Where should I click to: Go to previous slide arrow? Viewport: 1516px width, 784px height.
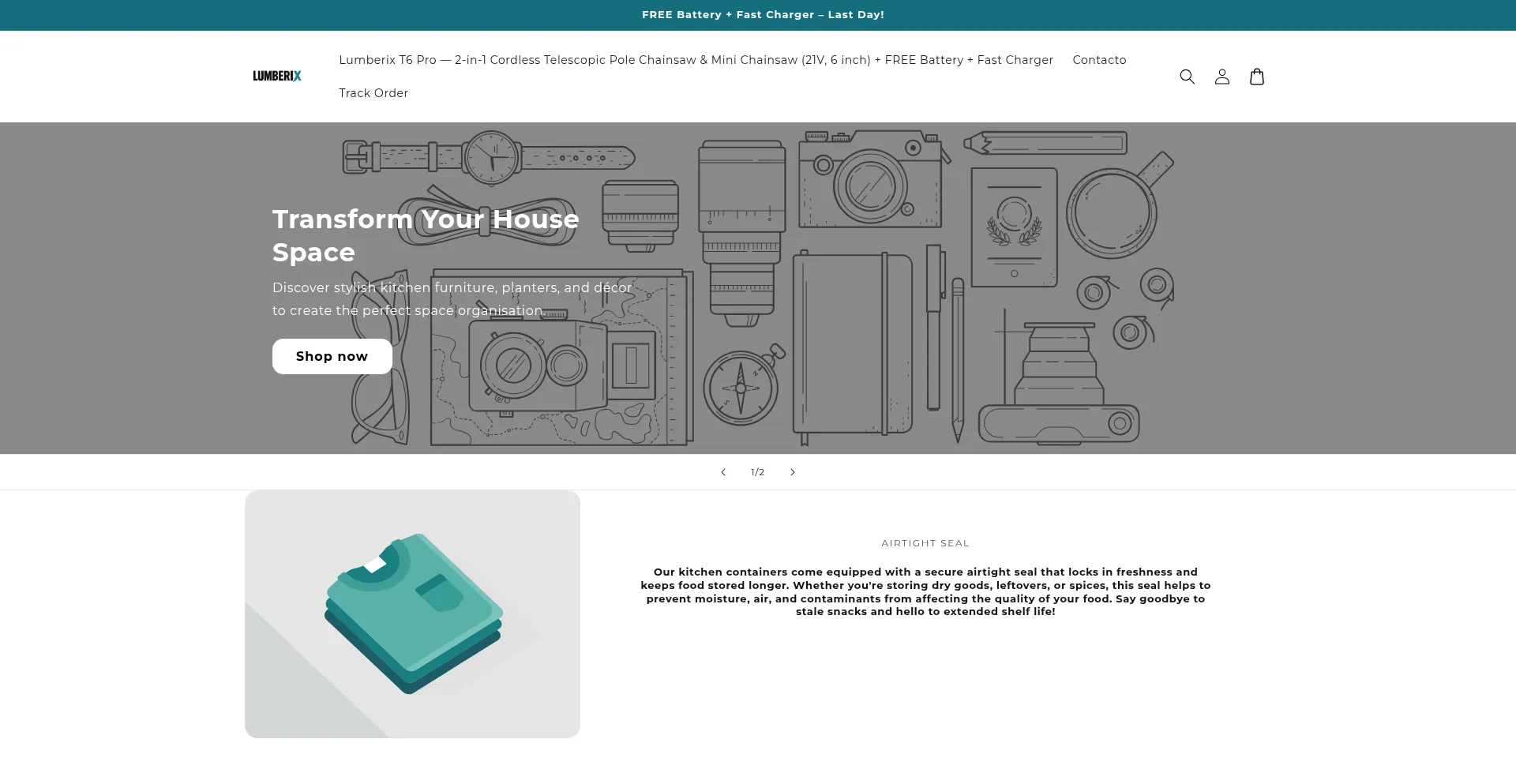(x=722, y=472)
